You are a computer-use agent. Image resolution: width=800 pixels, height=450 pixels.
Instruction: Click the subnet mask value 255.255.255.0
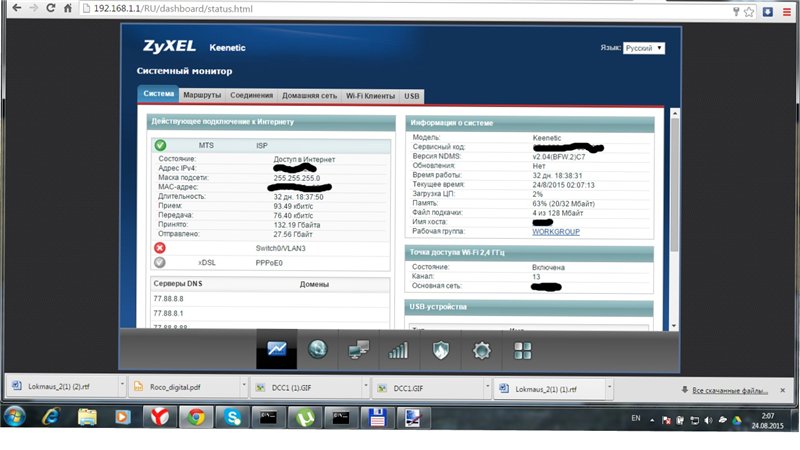point(296,178)
